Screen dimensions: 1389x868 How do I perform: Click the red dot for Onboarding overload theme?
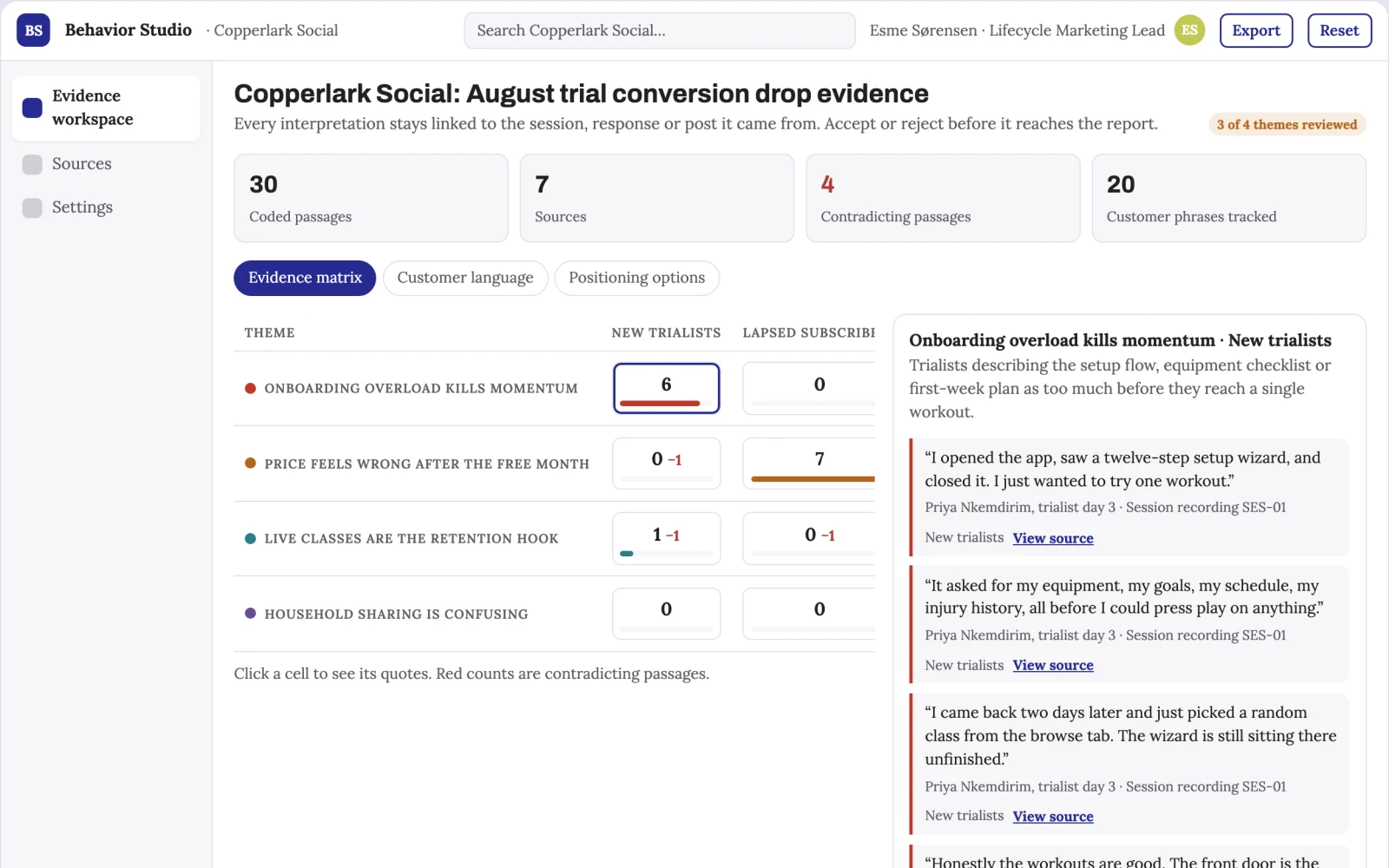tap(250, 388)
